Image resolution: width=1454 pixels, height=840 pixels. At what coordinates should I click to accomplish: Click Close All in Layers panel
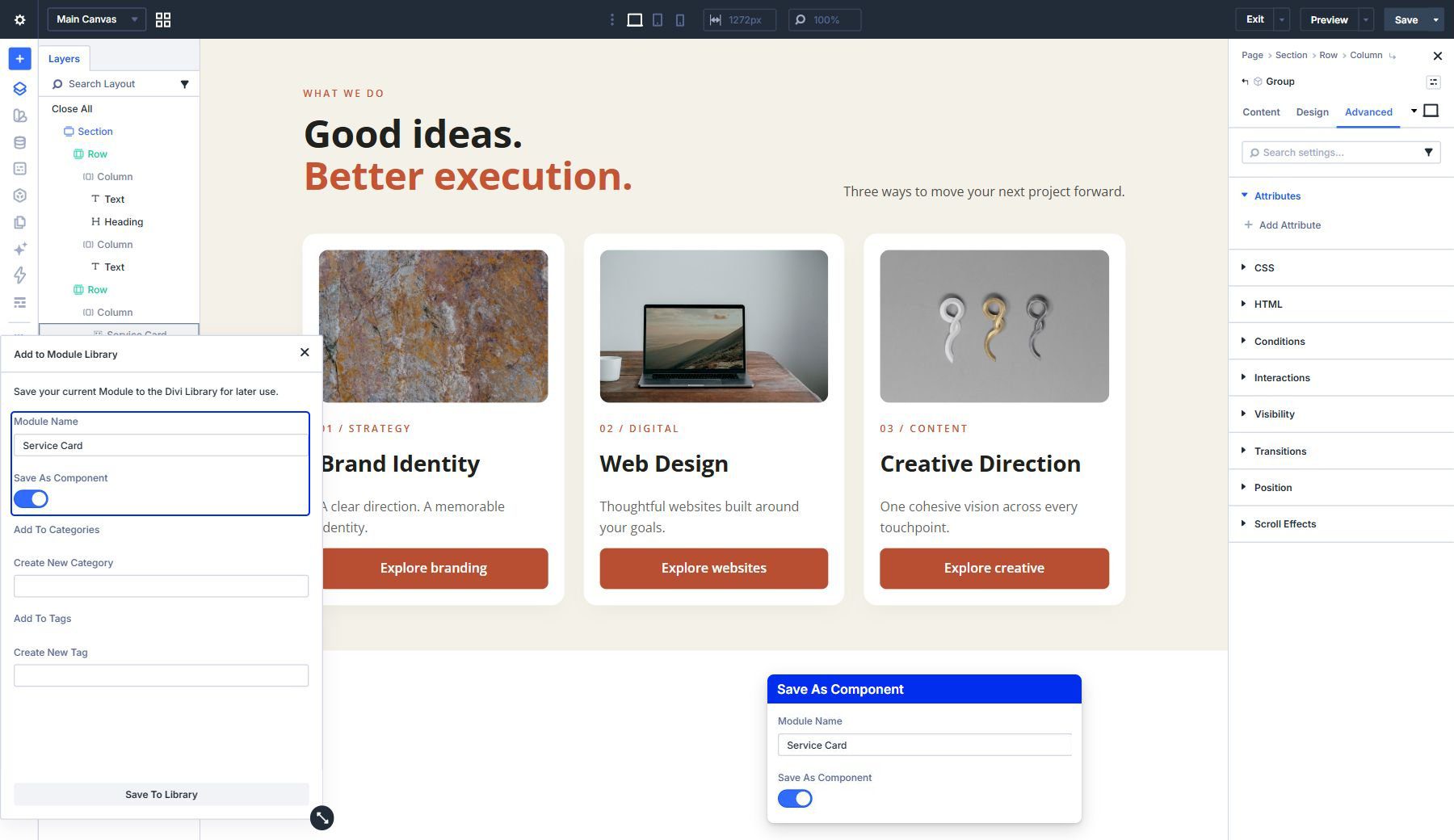pos(72,108)
